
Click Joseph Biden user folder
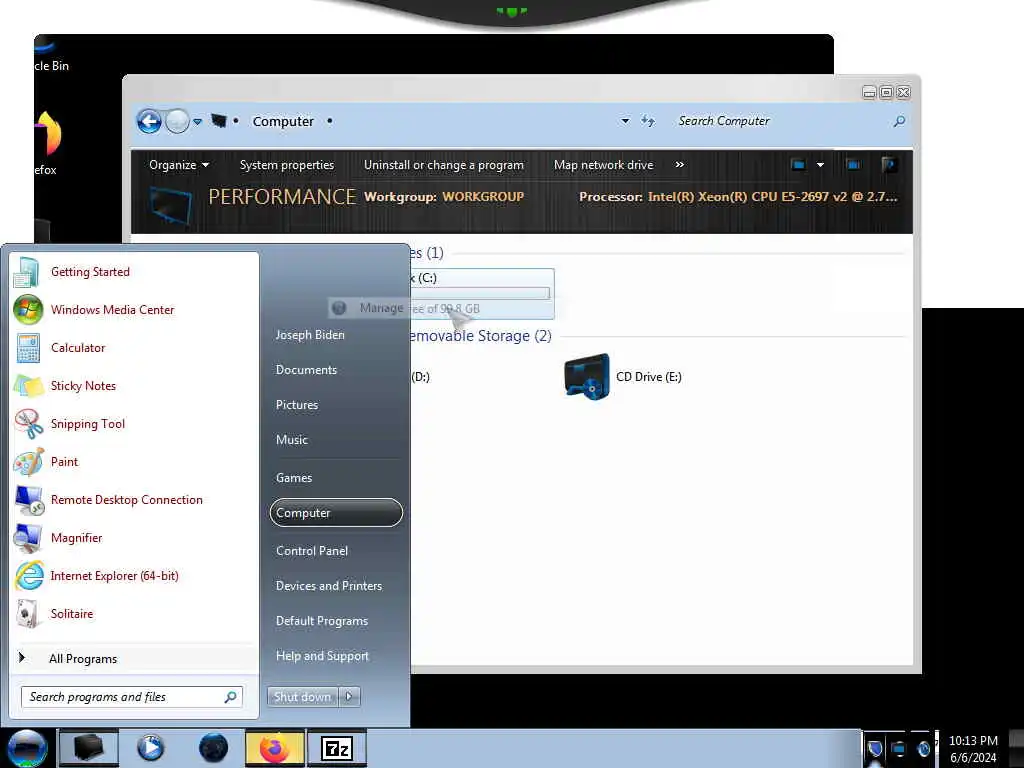coord(310,334)
